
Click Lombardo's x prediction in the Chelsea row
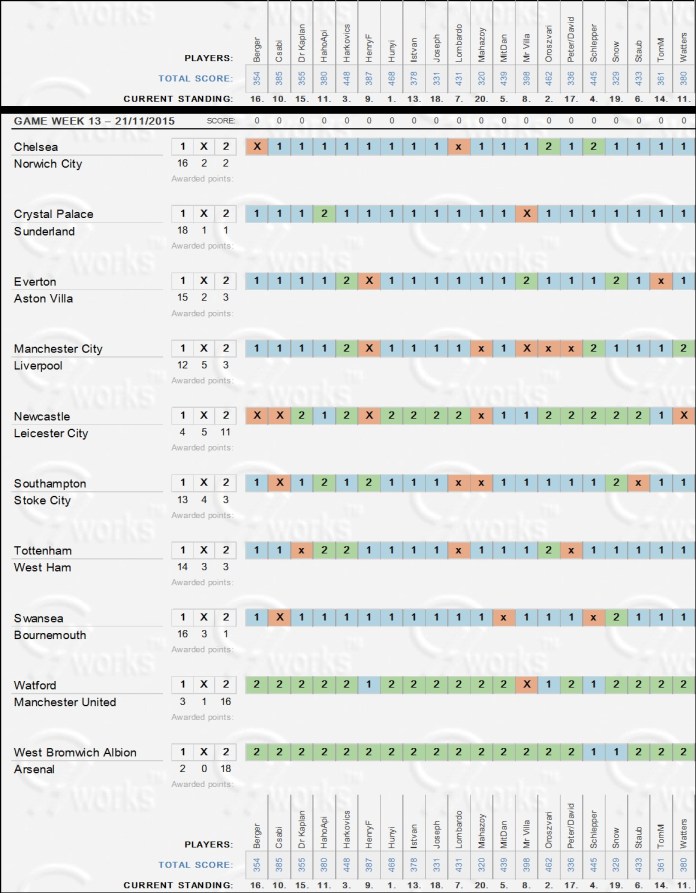[458, 146]
